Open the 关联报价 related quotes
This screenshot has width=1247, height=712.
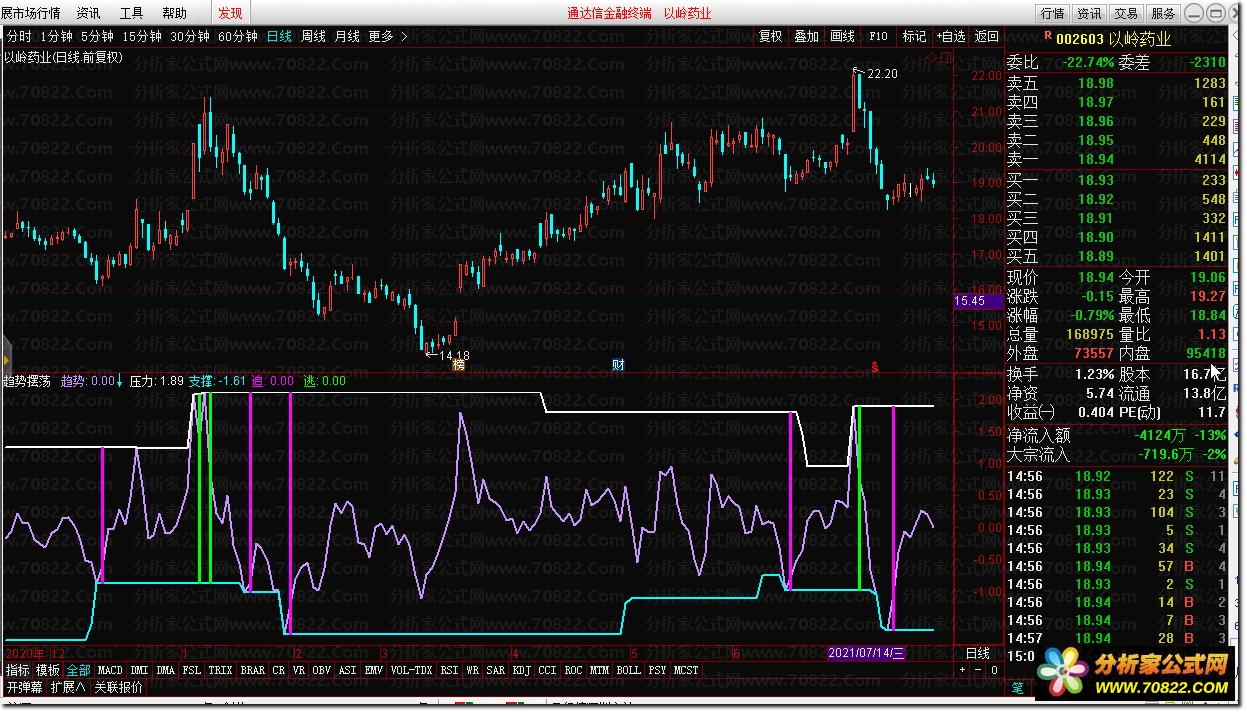pyautogui.click(x=118, y=688)
